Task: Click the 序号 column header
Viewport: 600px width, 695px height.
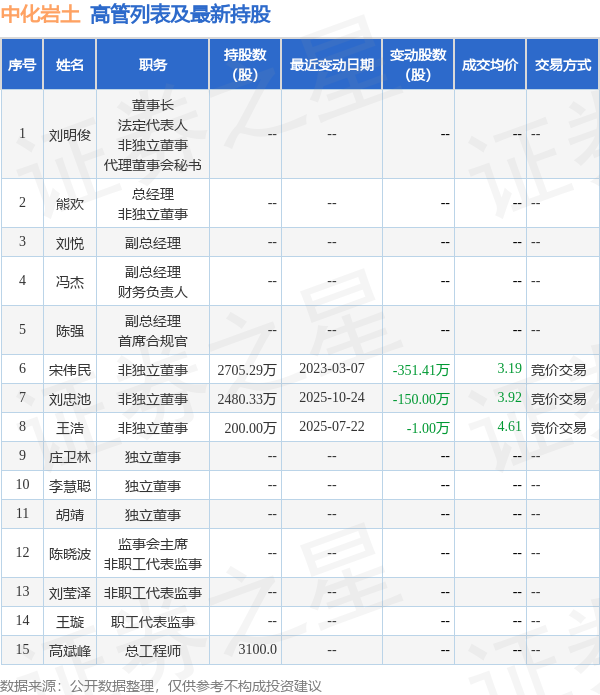Action: [22, 65]
